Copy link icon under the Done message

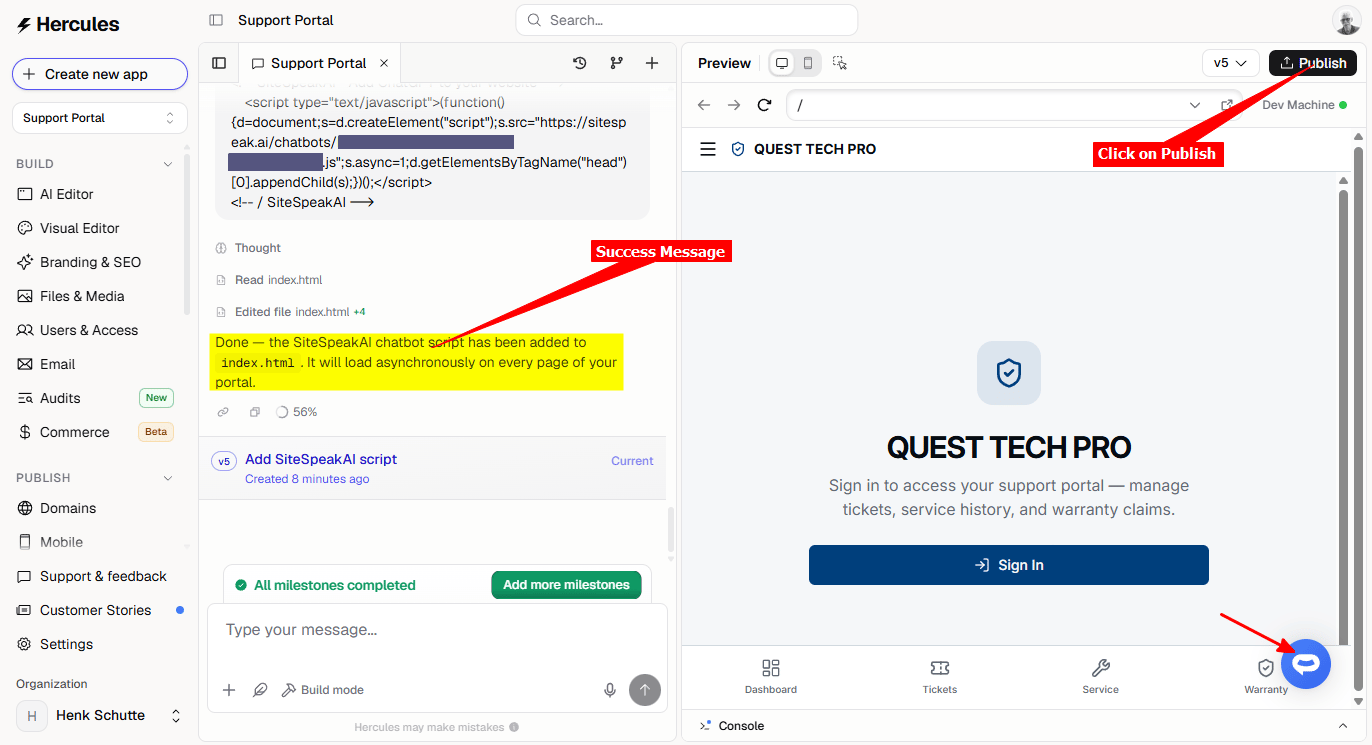223,412
